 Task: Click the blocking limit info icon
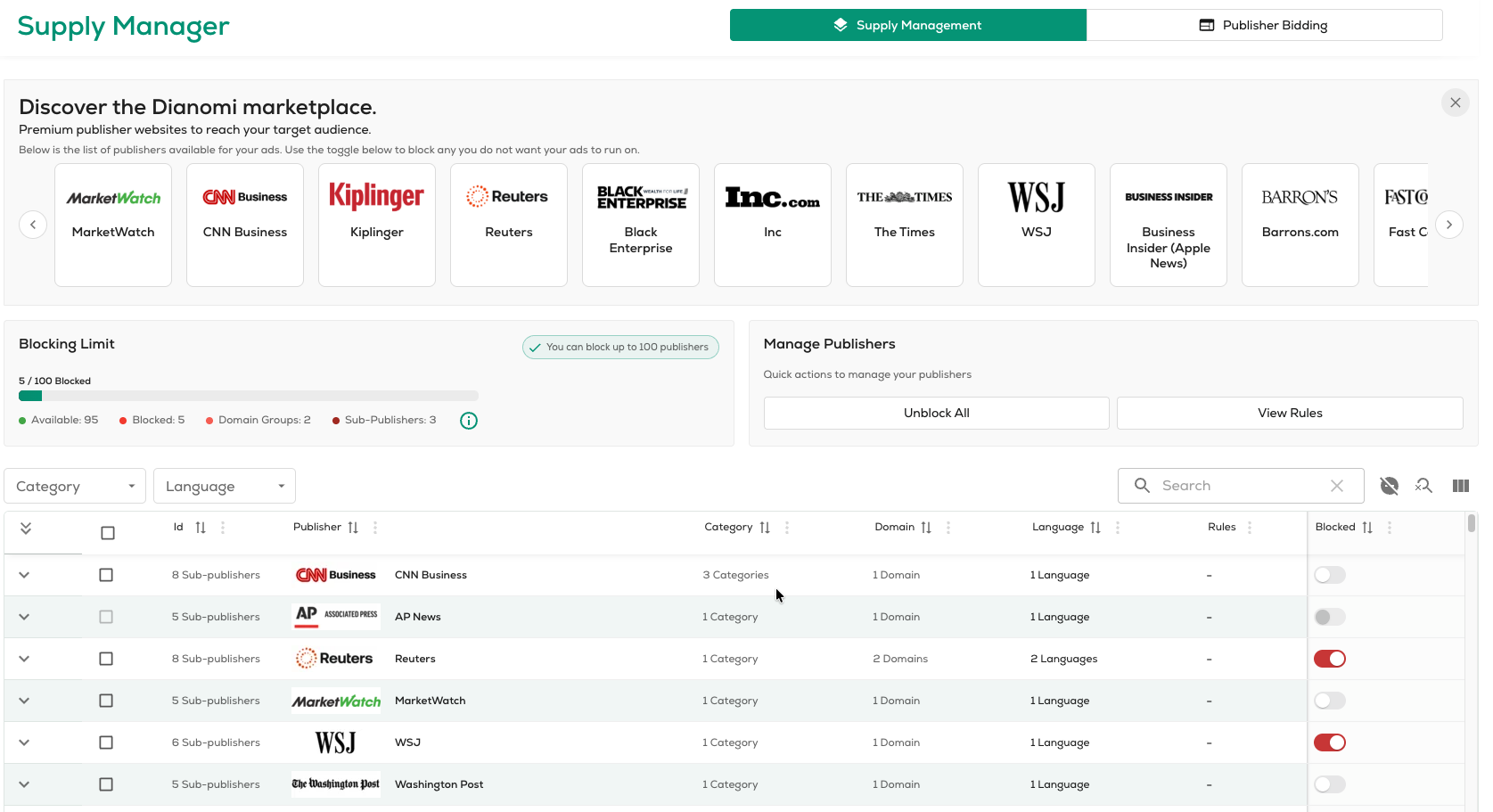[x=469, y=421]
